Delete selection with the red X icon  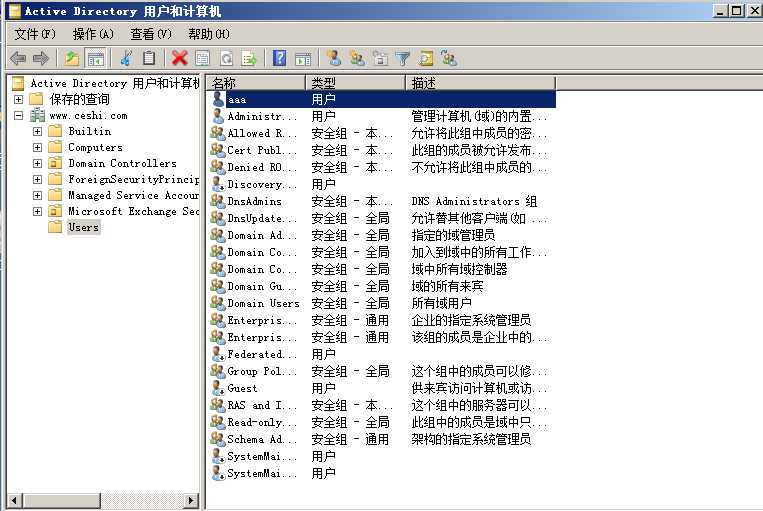click(180, 59)
